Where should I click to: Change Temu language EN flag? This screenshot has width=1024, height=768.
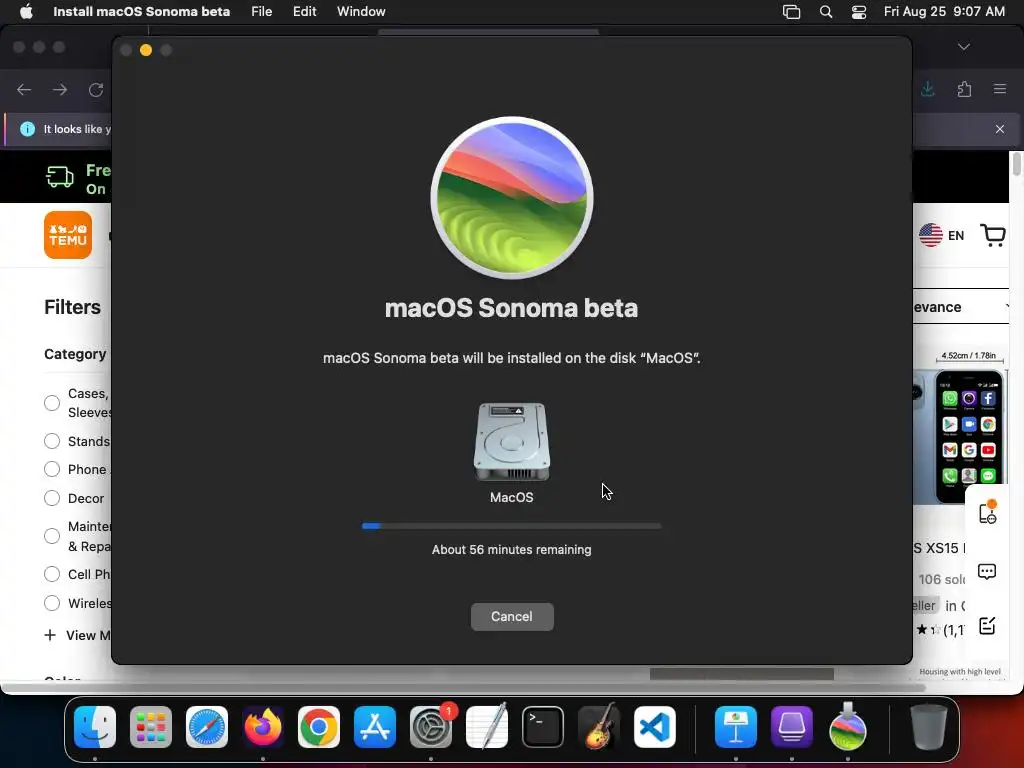[942, 235]
